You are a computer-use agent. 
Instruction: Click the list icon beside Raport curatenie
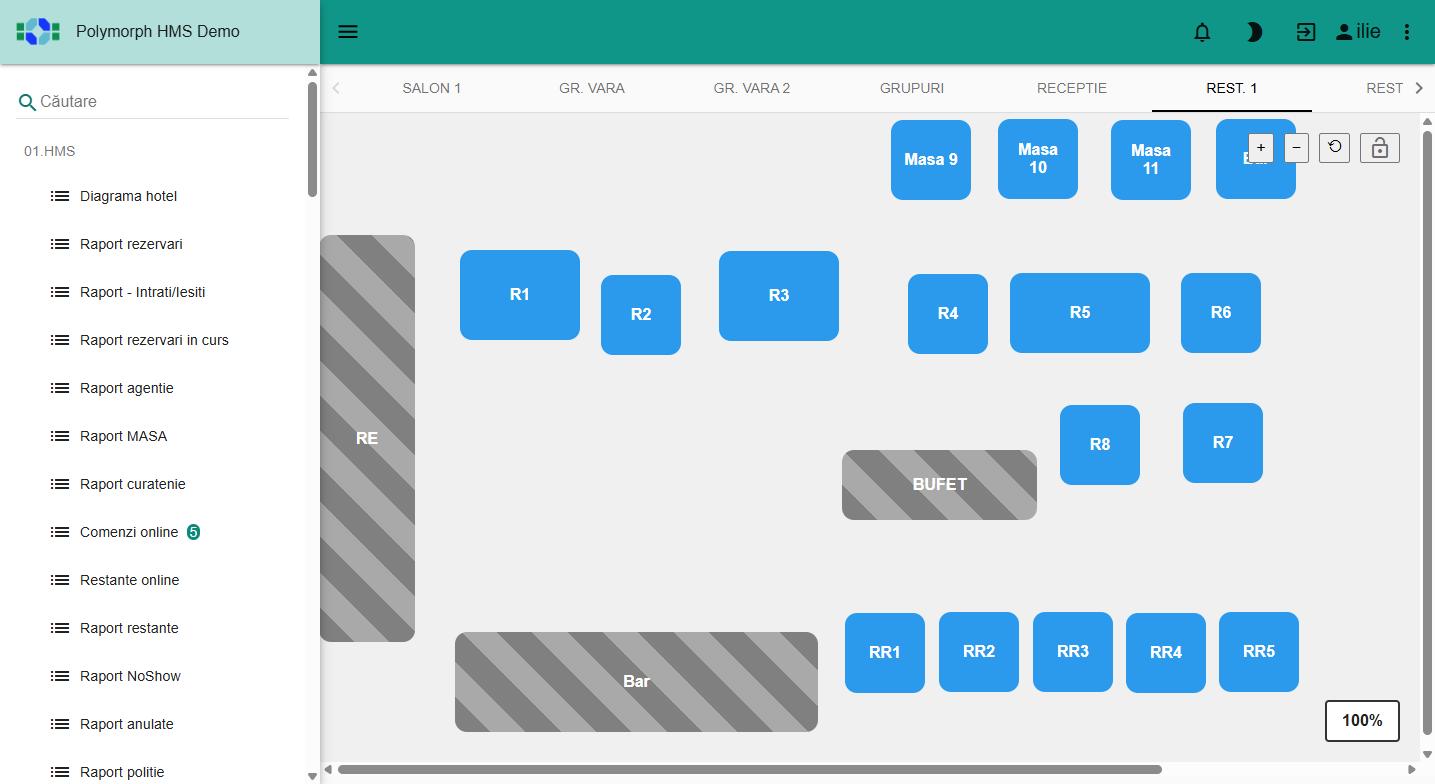(60, 484)
